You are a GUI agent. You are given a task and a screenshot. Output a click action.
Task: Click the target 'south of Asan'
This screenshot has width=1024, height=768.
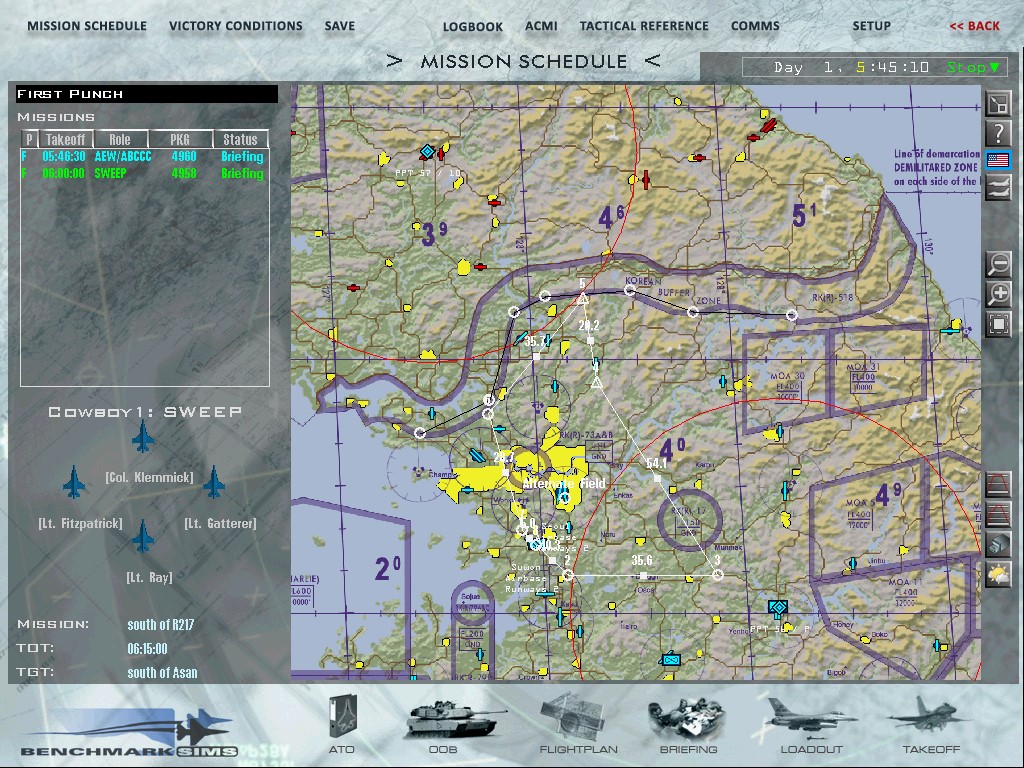(162, 673)
